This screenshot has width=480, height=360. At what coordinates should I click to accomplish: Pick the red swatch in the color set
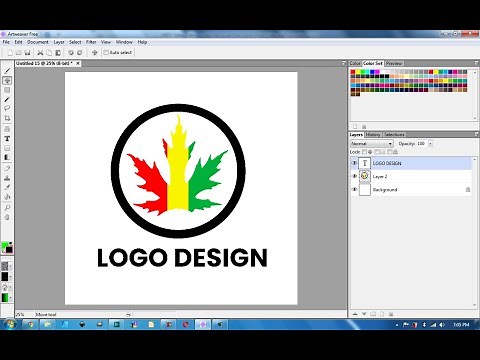[353, 72]
